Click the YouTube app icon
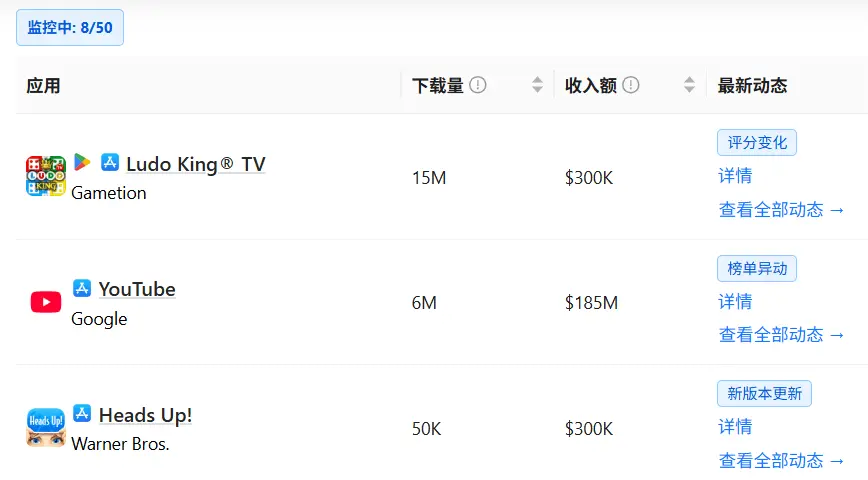 [46, 302]
